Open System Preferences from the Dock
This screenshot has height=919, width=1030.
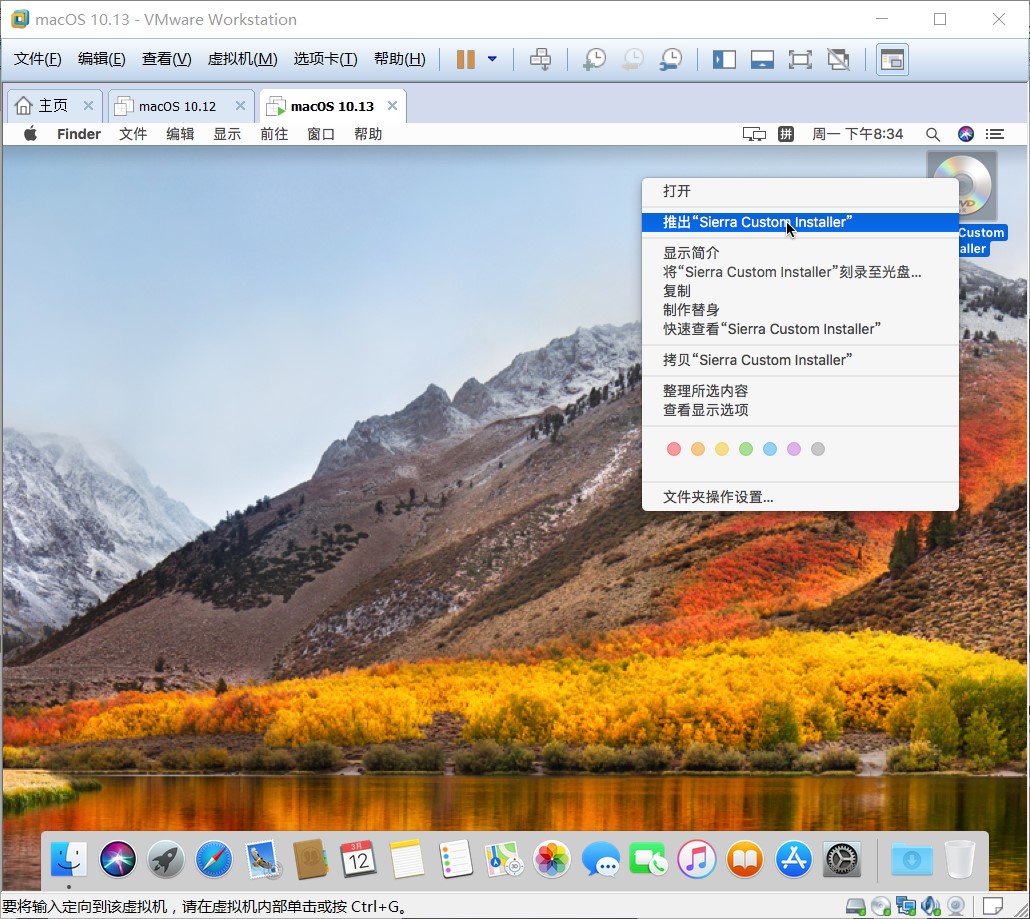coord(841,859)
